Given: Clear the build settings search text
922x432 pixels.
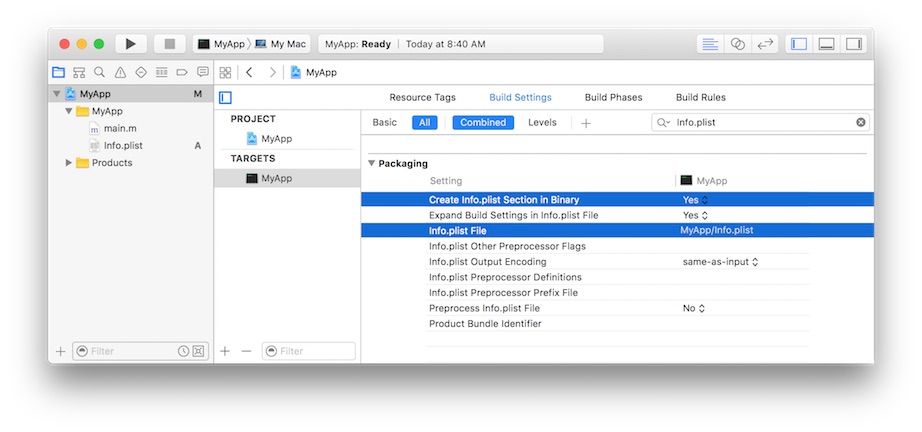Looking at the screenshot, I should 860,123.
